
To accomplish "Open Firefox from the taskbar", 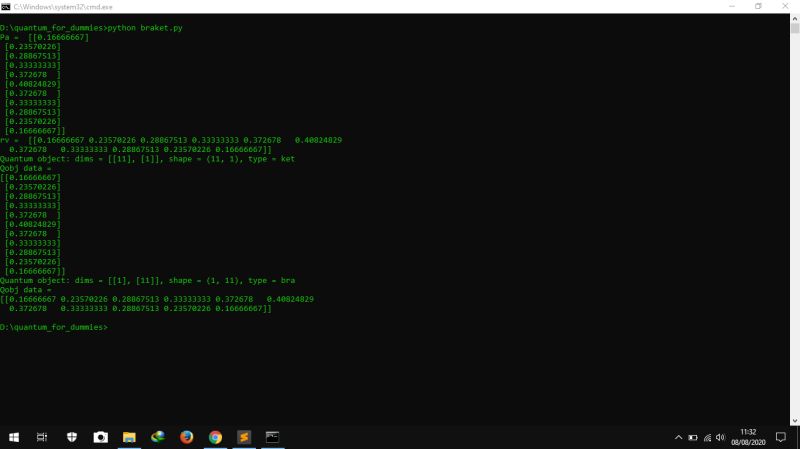I will (187, 437).
